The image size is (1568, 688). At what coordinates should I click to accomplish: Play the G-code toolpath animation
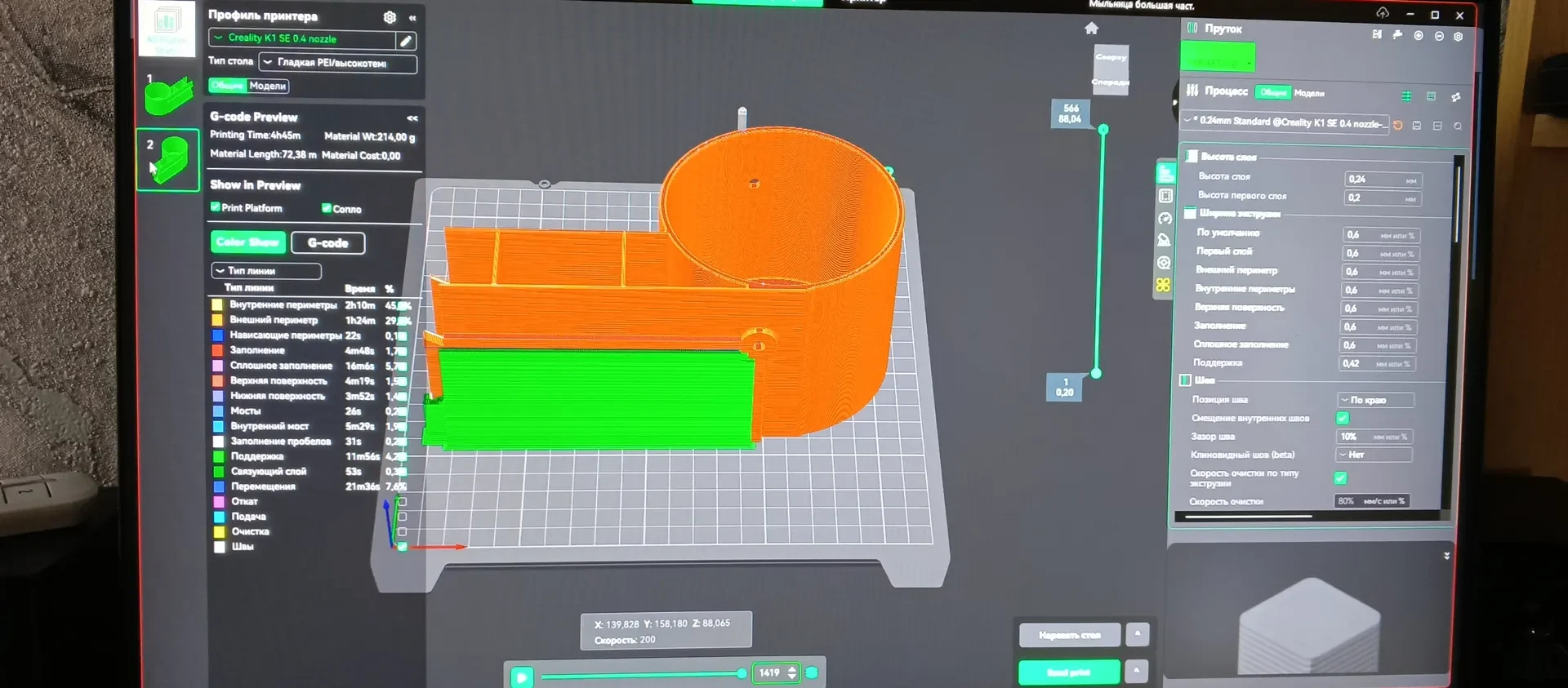tap(522, 677)
